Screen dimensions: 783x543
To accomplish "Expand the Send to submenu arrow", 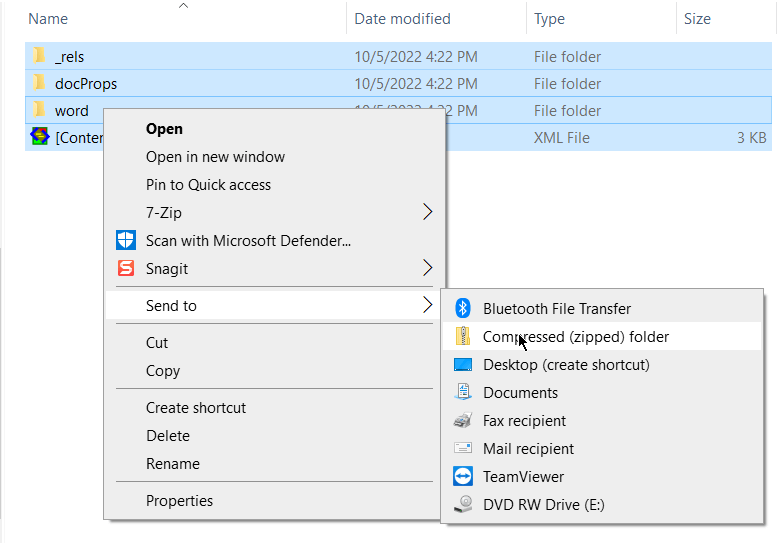I will (x=427, y=305).
